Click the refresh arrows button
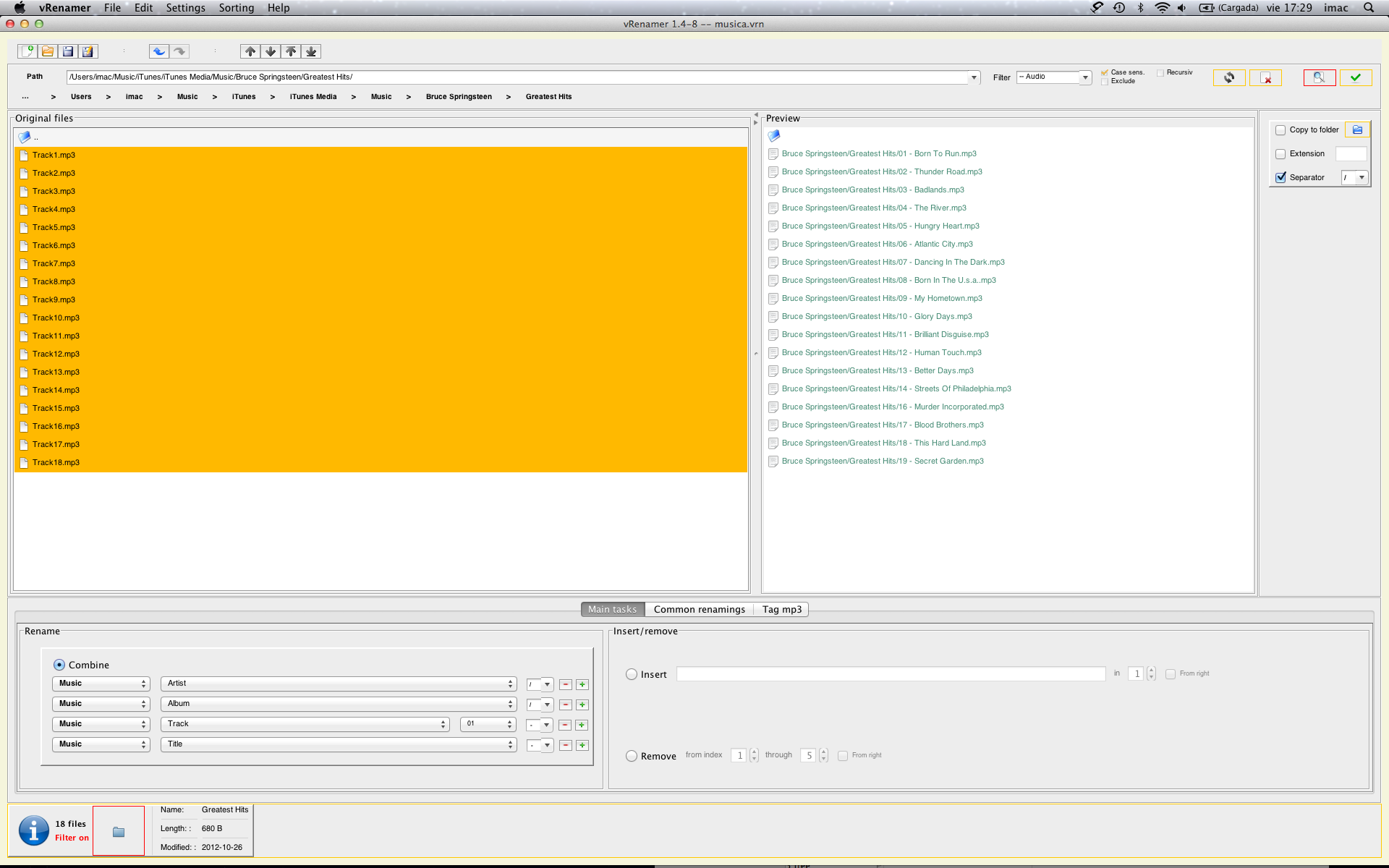Image resolution: width=1389 pixels, height=868 pixels. (x=1228, y=77)
